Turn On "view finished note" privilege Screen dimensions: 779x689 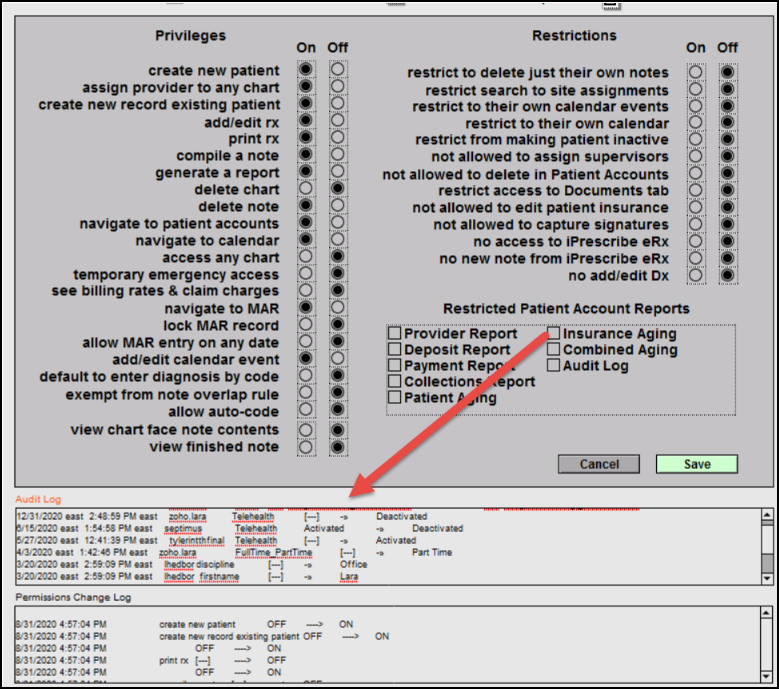[304, 447]
